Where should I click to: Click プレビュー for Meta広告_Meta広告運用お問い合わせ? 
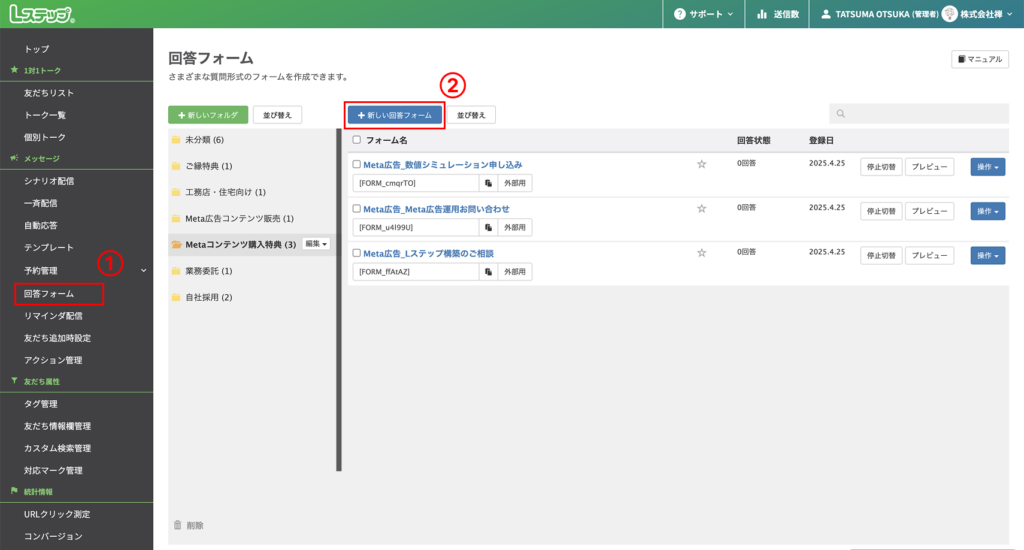point(929,211)
